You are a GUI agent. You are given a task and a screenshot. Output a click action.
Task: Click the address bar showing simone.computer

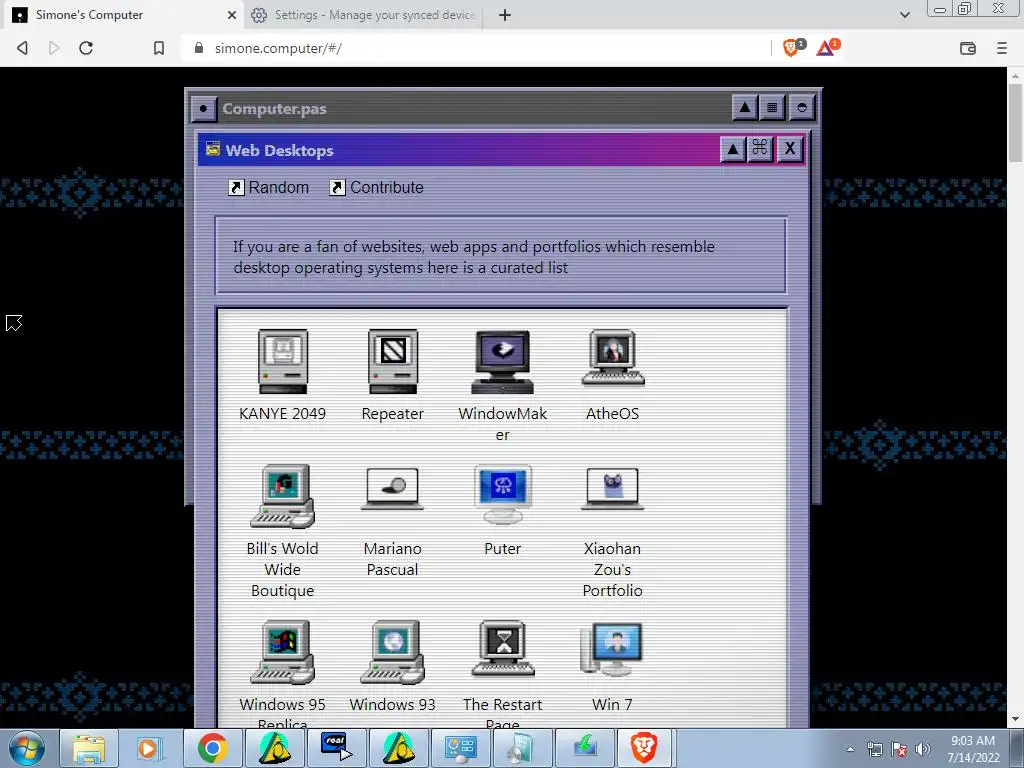point(477,48)
